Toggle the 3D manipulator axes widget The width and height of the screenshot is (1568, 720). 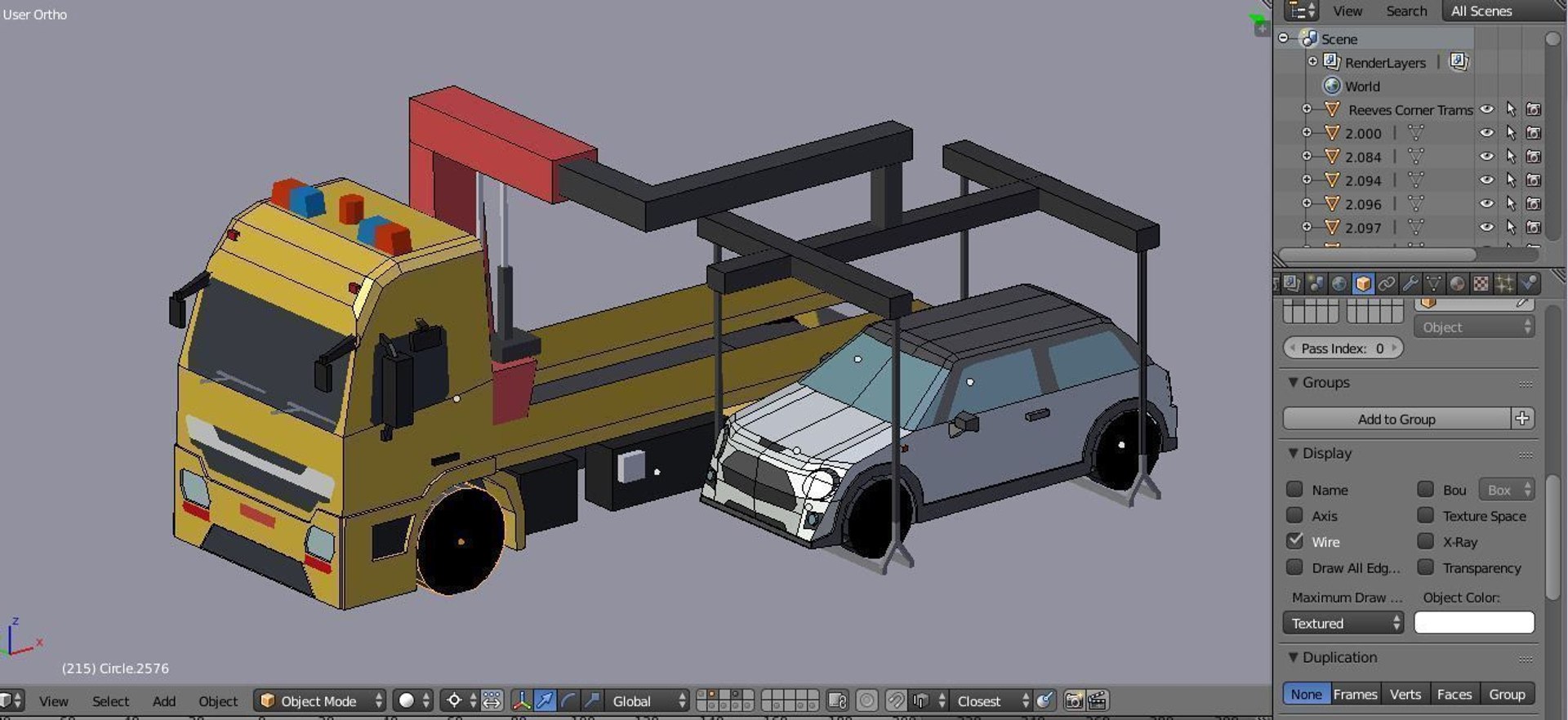[x=521, y=700]
